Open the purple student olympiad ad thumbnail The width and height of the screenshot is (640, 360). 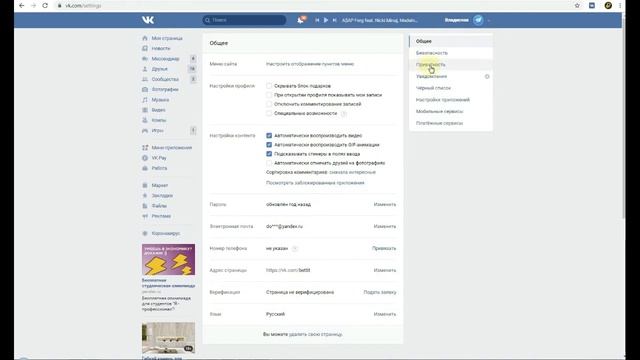[x=168, y=260]
